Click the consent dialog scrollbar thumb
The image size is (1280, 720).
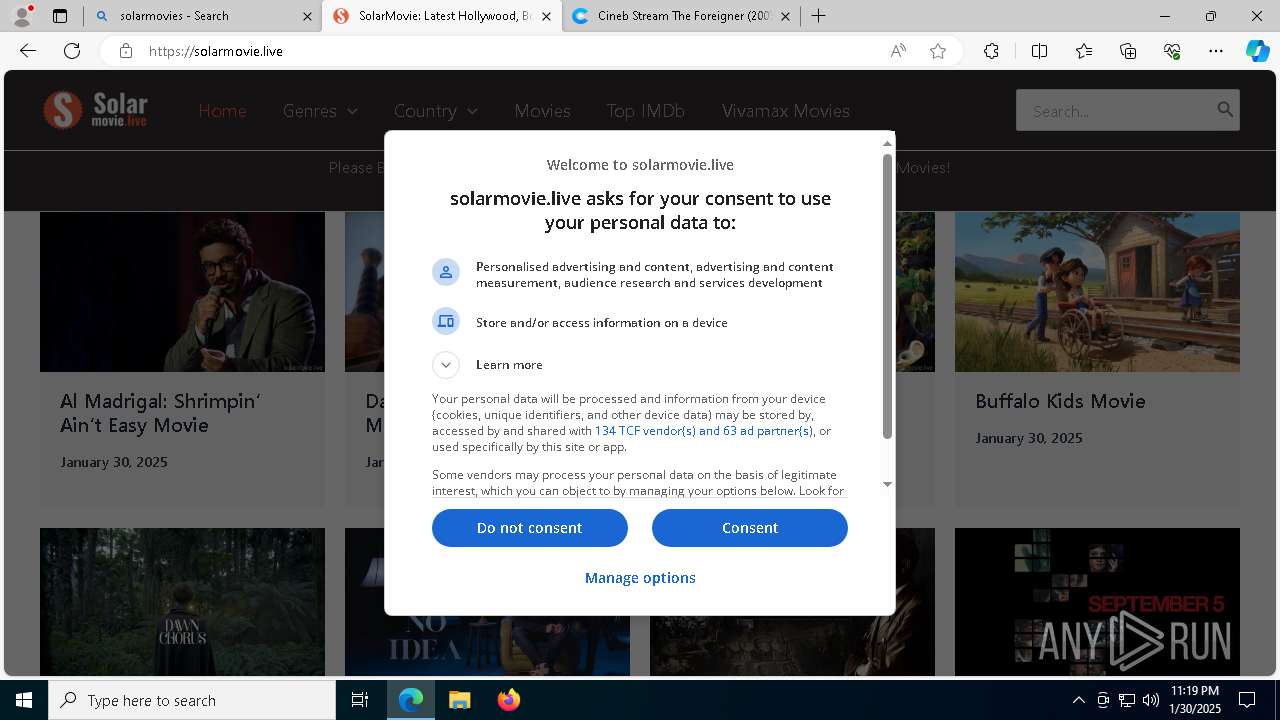887,295
